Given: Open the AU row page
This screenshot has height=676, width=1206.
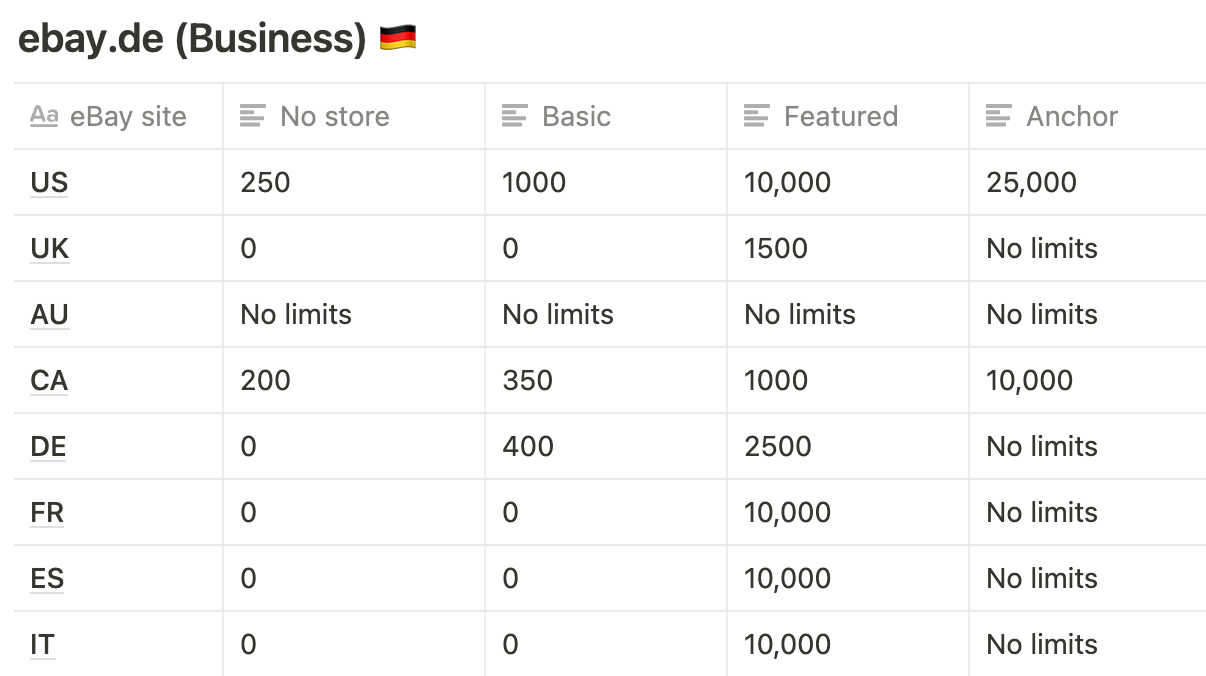Looking at the screenshot, I should [49, 314].
